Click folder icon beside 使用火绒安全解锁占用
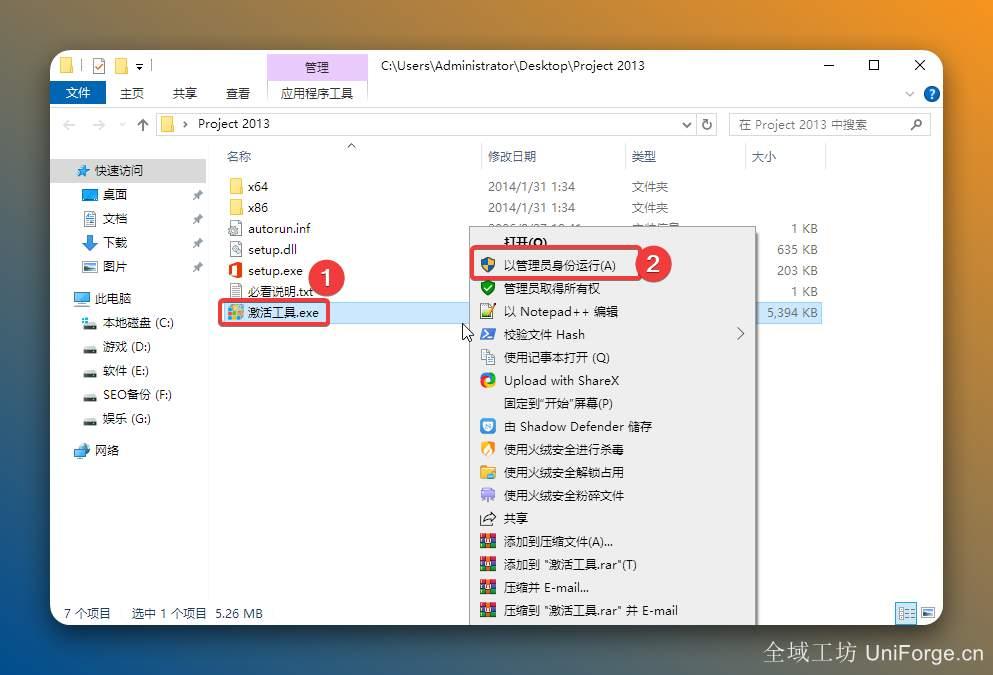This screenshot has height=675, width=993. click(x=488, y=472)
